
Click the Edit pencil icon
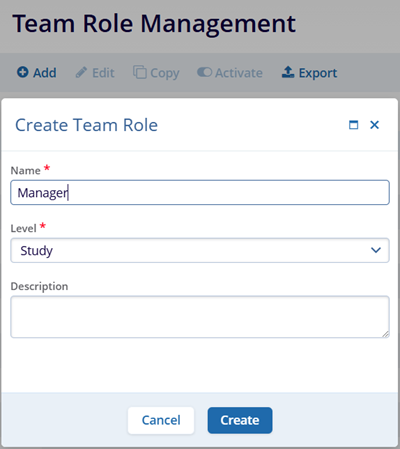(x=81, y=72)
